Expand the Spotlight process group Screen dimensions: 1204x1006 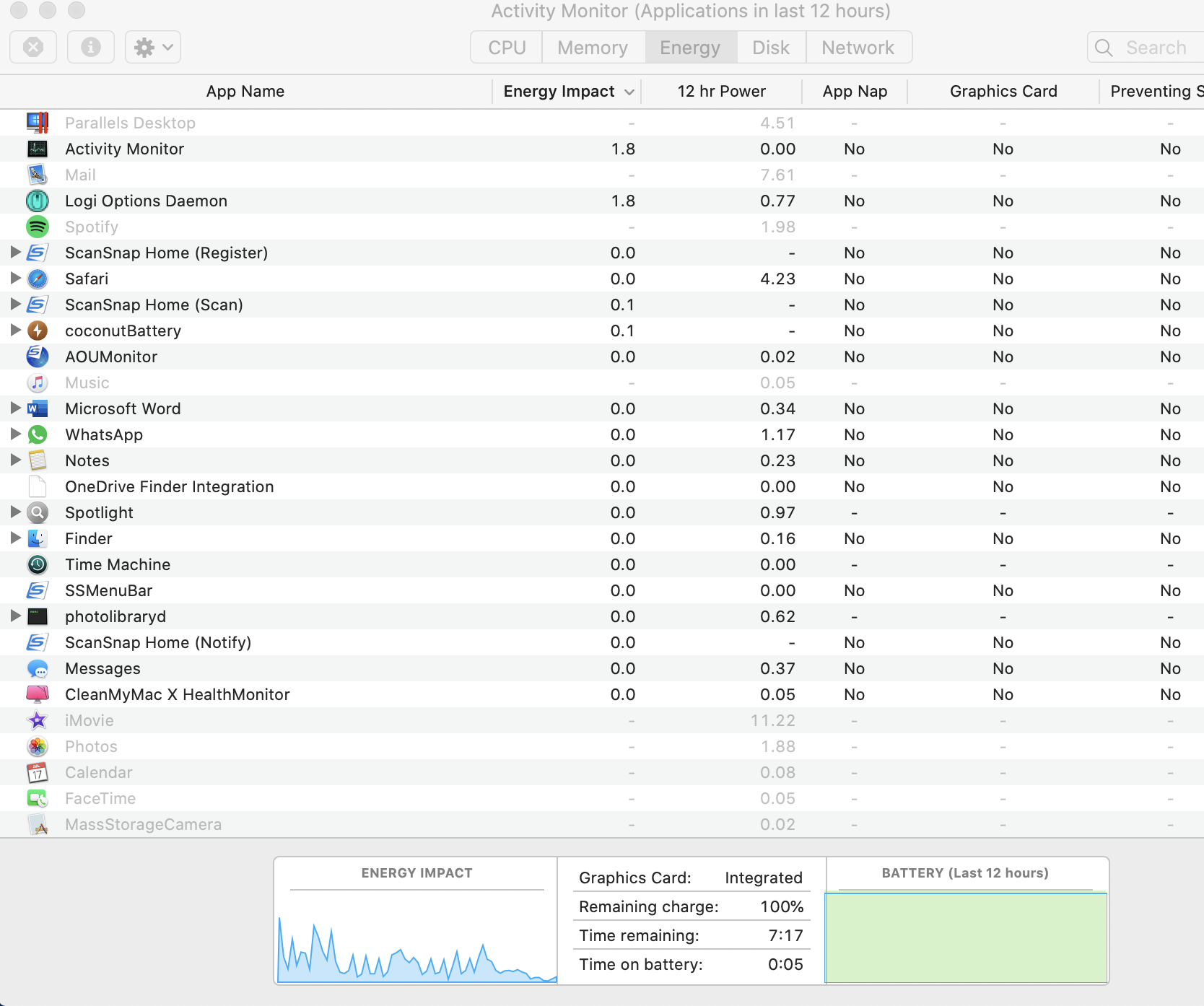(x=15, y=512)
